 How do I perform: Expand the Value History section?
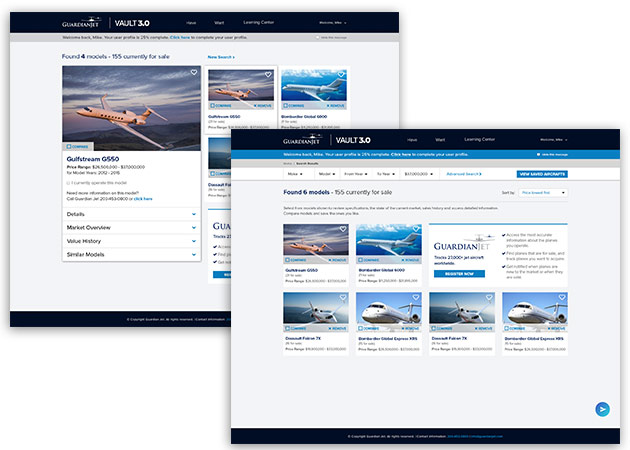click(131, 241)
